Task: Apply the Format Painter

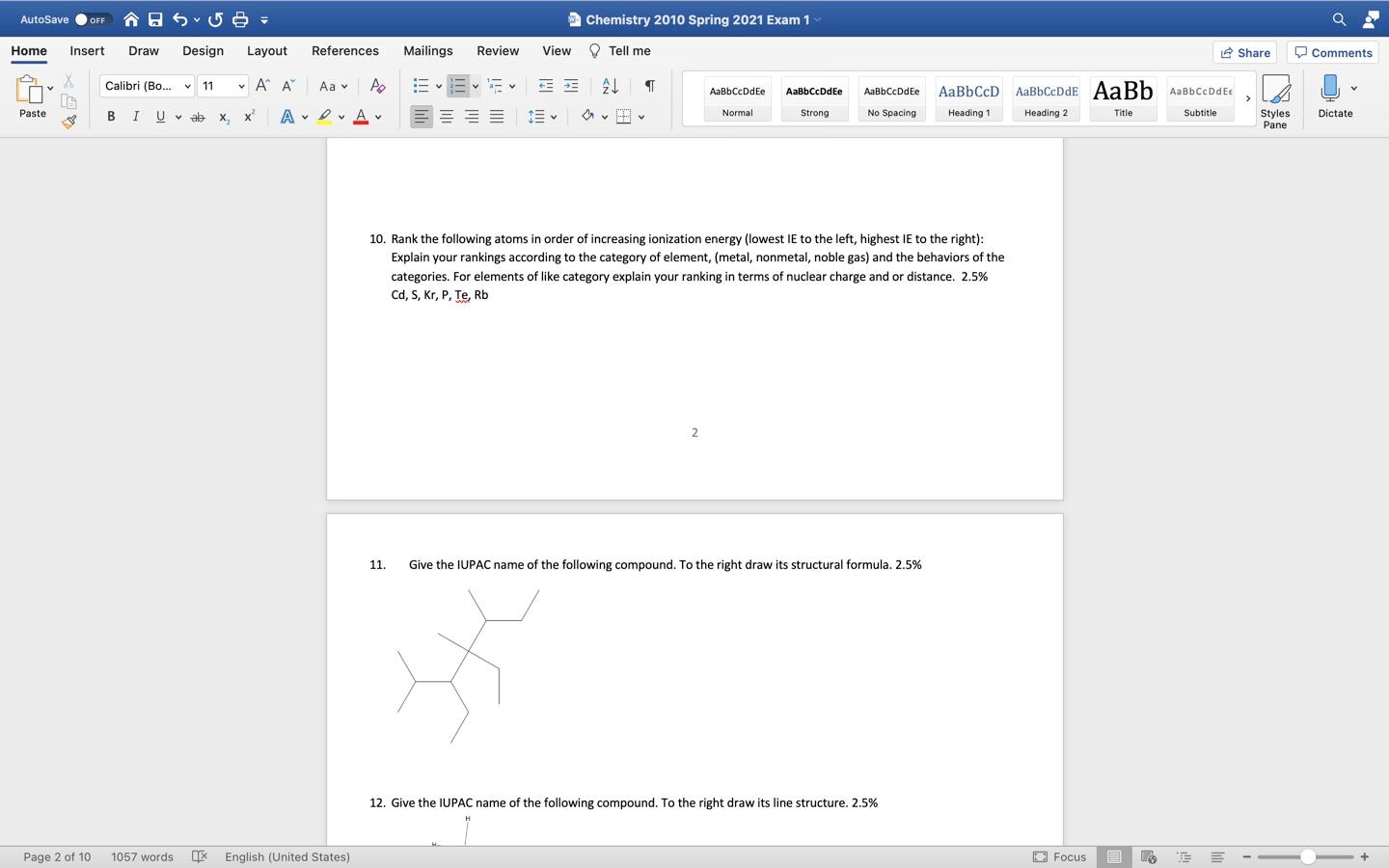Action: click(68, 122)
